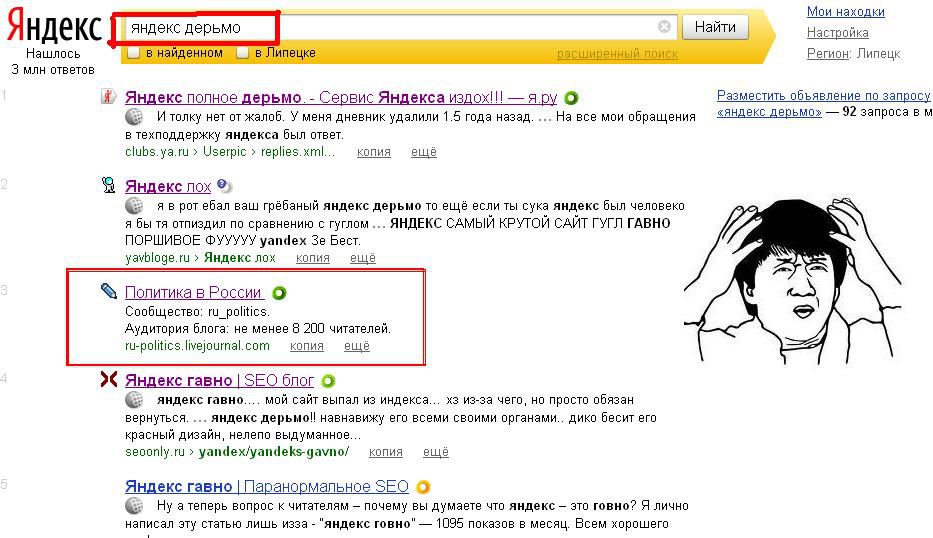Open 'Разместить объявление по запросу' link

click(x=824, y=95)
